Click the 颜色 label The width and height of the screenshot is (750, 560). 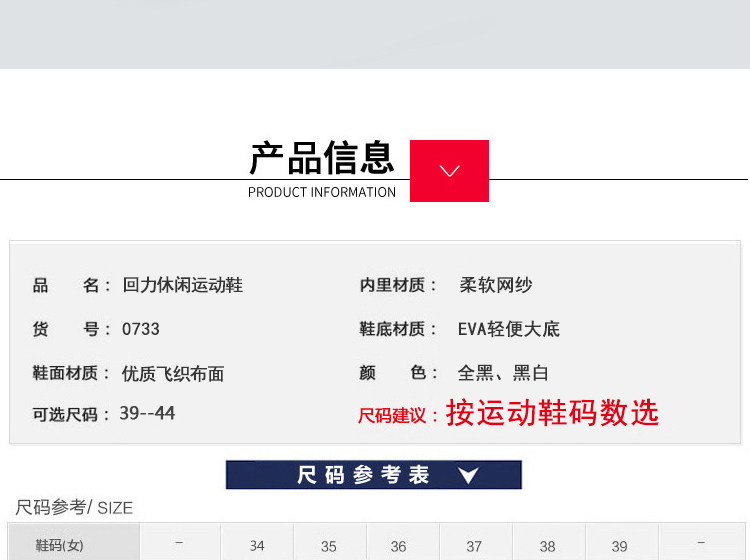[398, 373]
